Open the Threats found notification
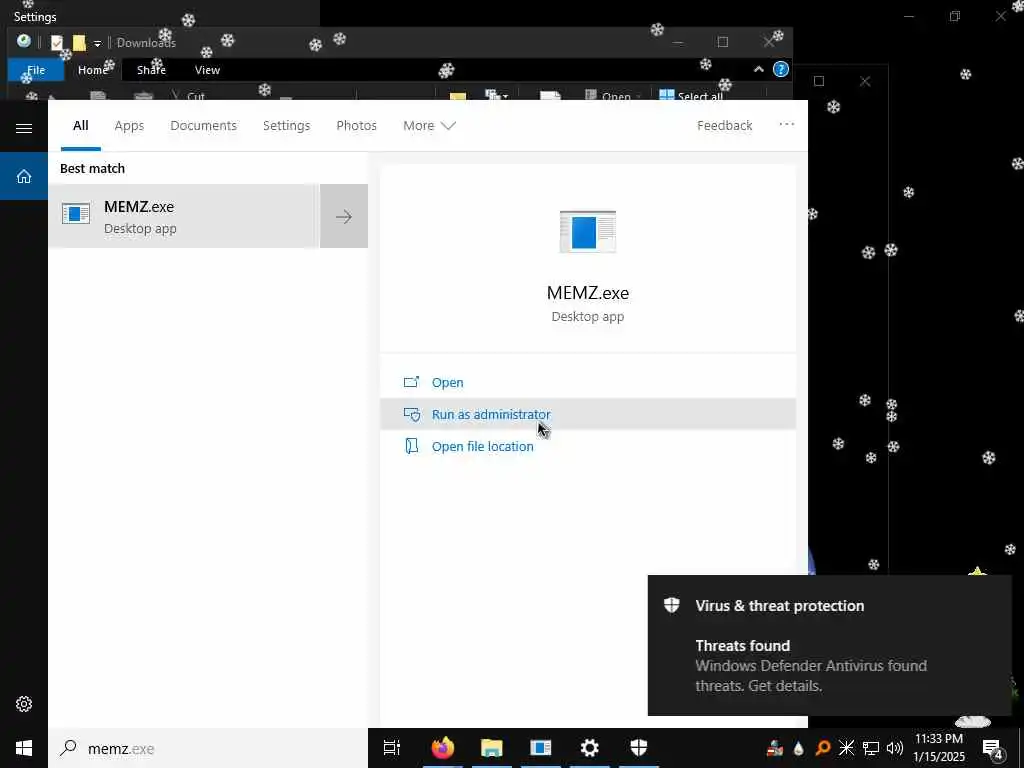1024x768 pixels. coord(829,645)
